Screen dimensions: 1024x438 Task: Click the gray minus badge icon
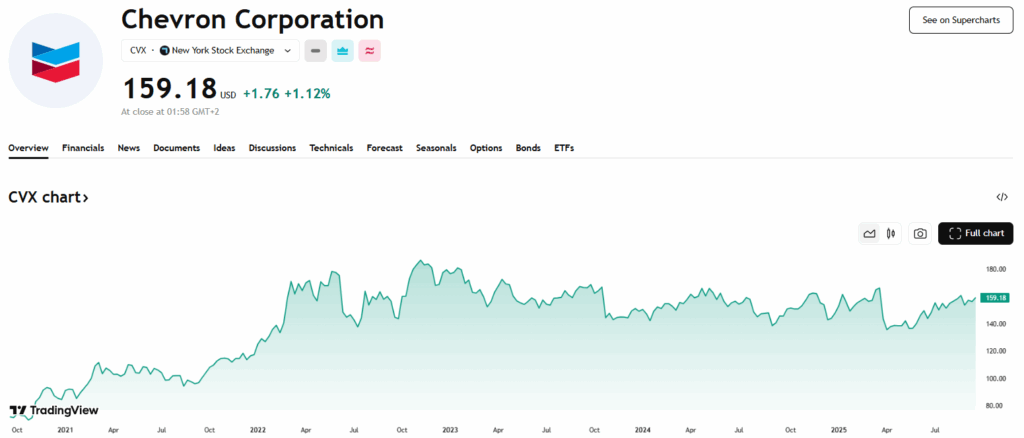tap(315, 50)
